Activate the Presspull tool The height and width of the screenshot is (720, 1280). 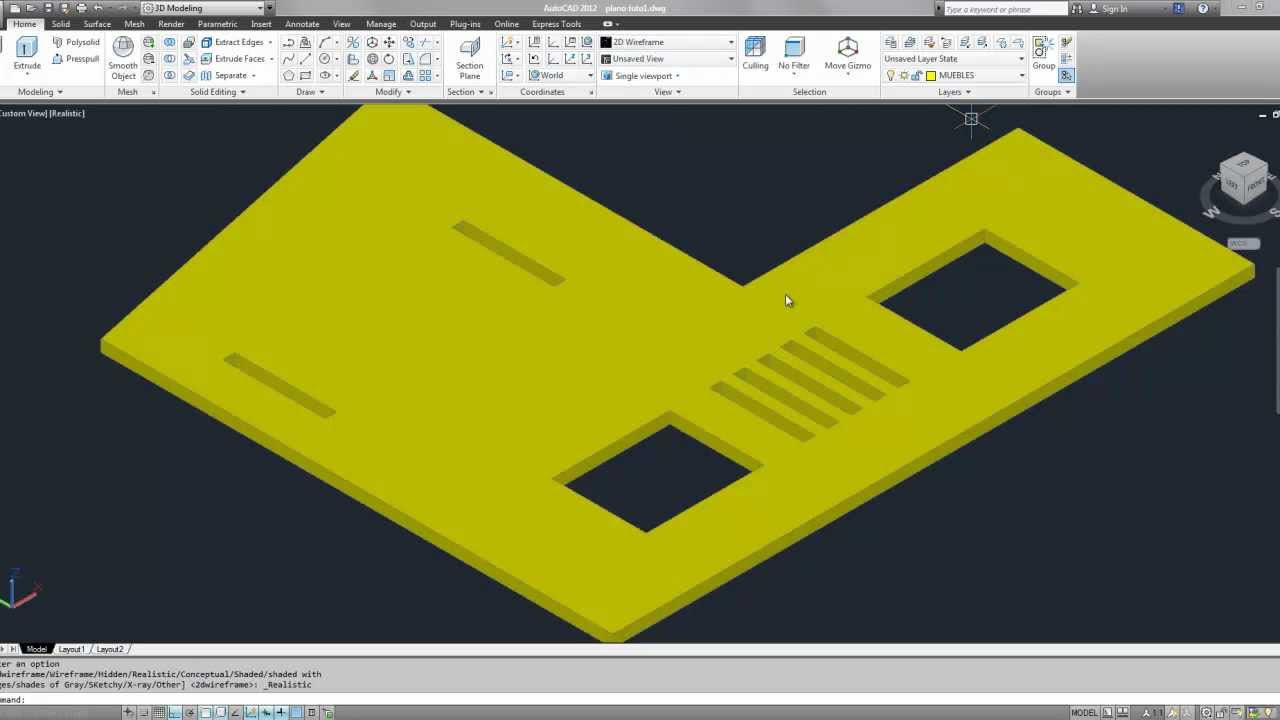76,59
